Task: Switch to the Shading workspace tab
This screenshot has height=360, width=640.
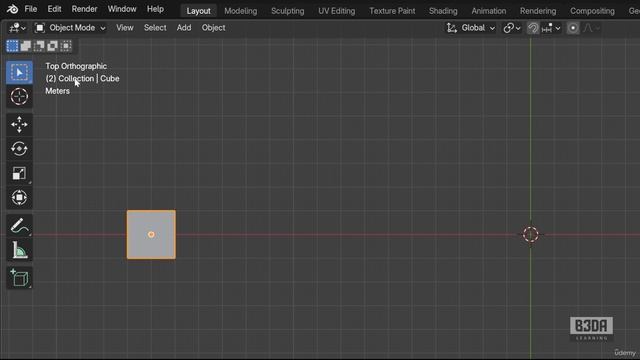Action: click(x=443, y=11)
